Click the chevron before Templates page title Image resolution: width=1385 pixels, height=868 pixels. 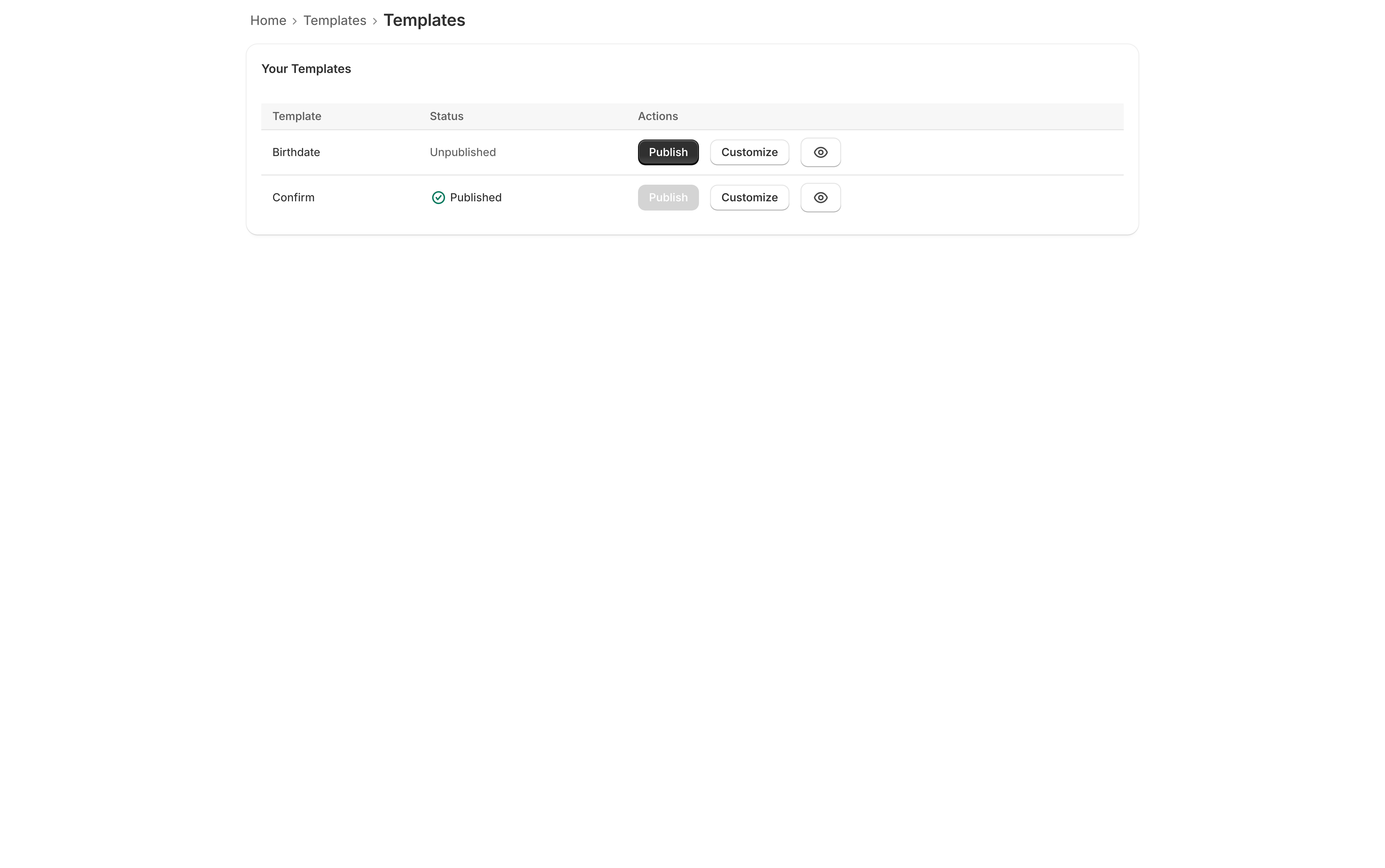(x=375, y=21)
